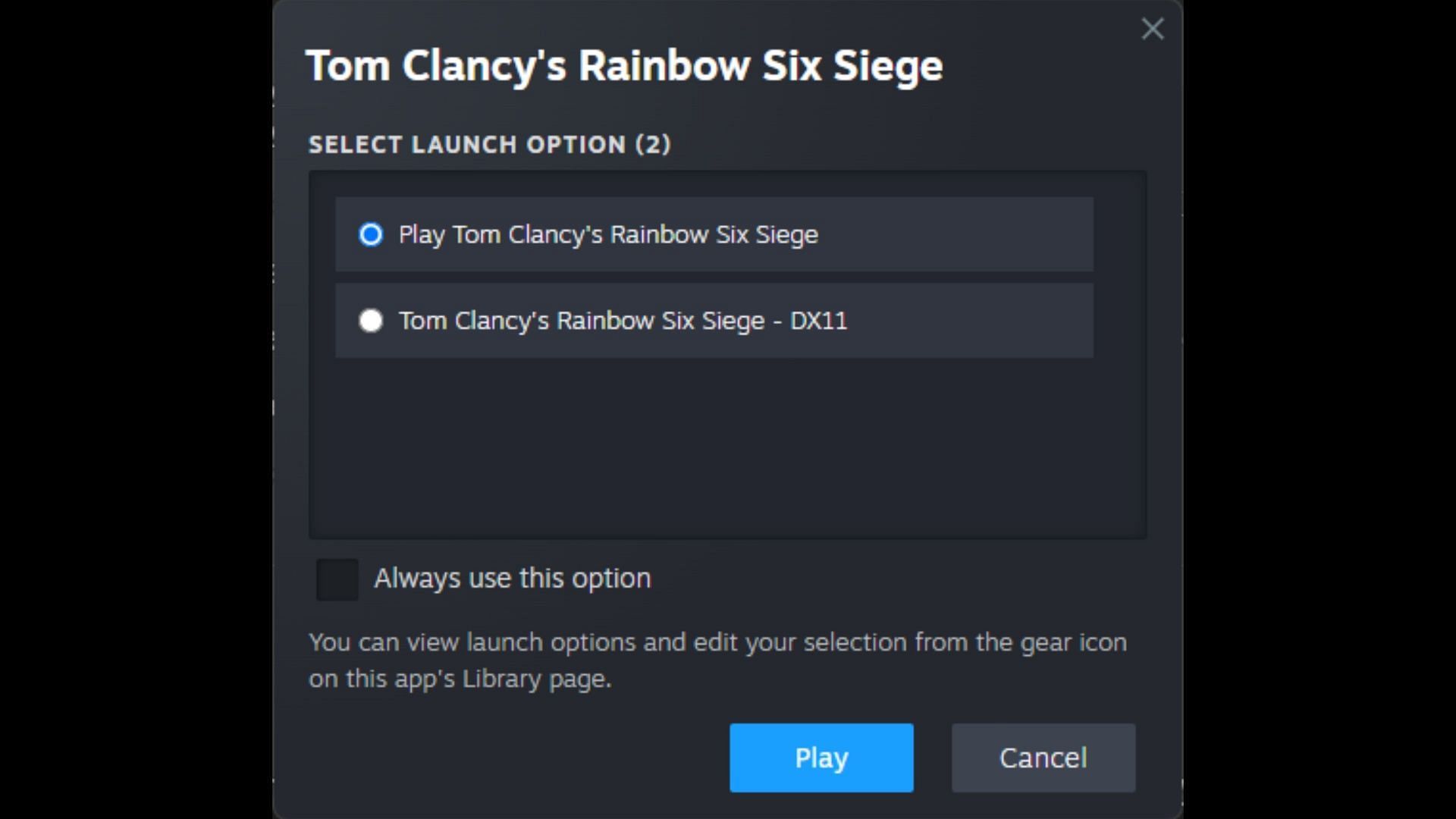The image size is (1456, 819).
Task: Click the 'Tom Clancy's Rainbow Six Siege - DX11' label text
Action: 623,321
